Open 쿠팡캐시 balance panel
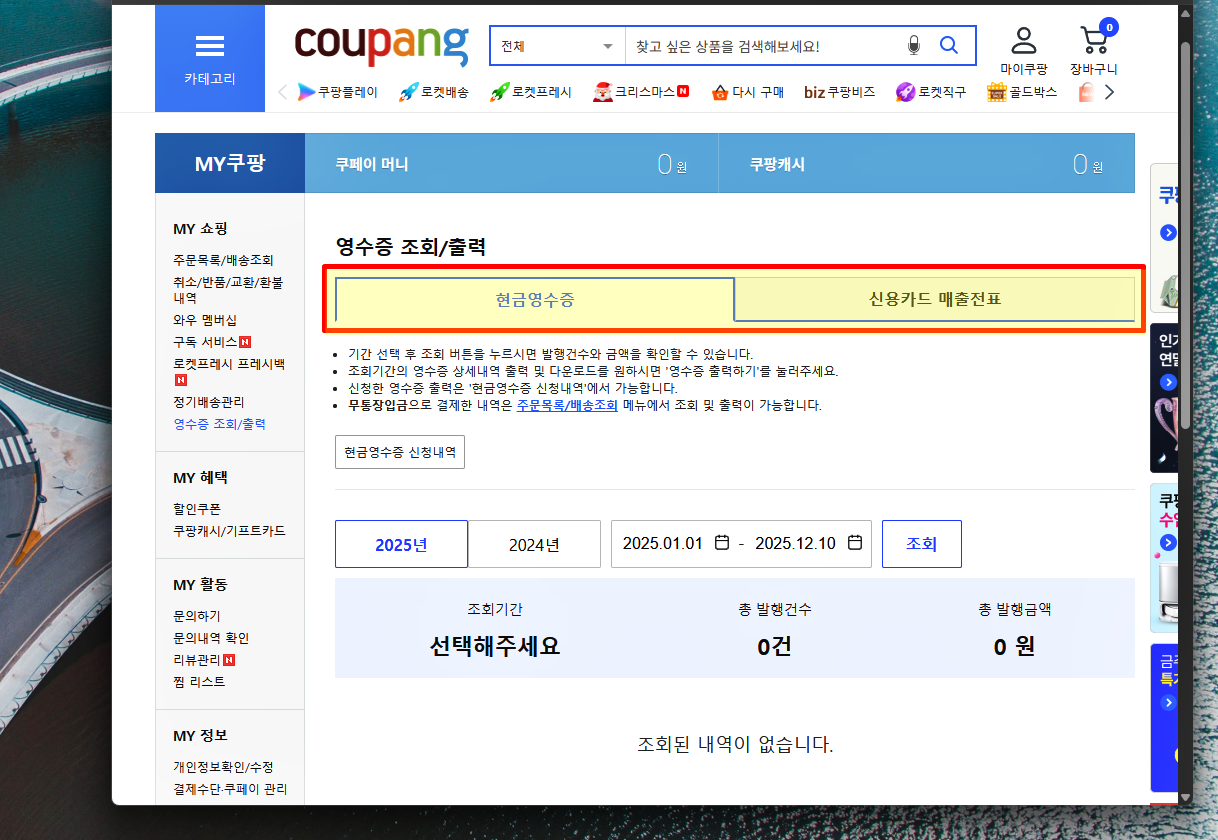This screenshot has height=840, width=1218. tap(927, 164)
